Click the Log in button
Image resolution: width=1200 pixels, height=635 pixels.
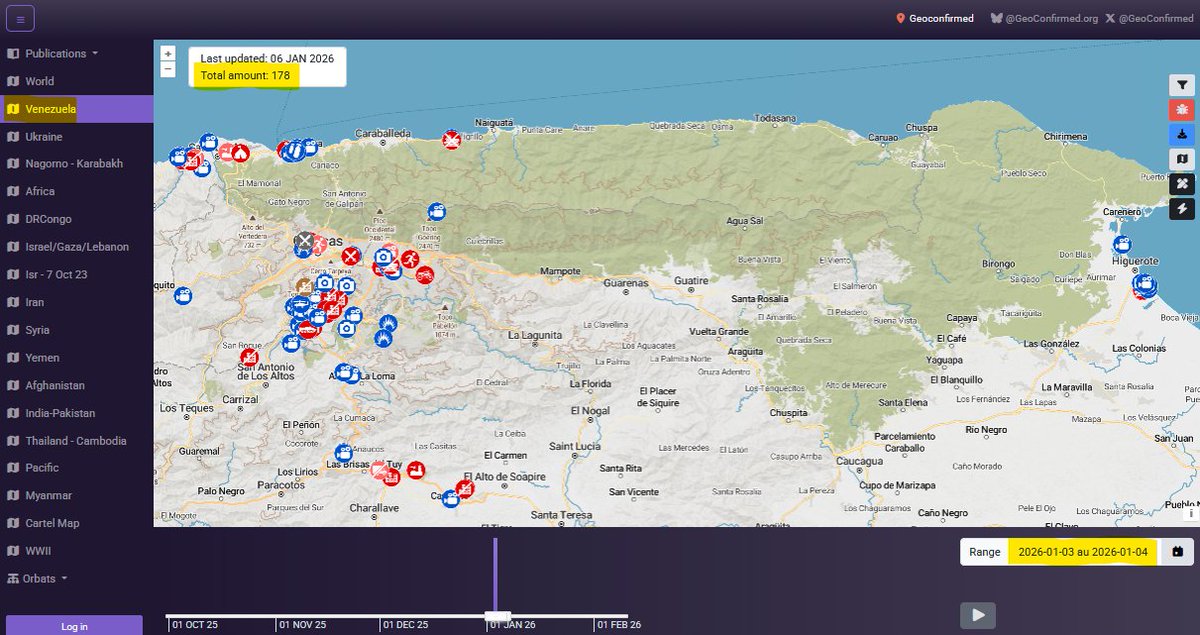click(x=74, y=626)
